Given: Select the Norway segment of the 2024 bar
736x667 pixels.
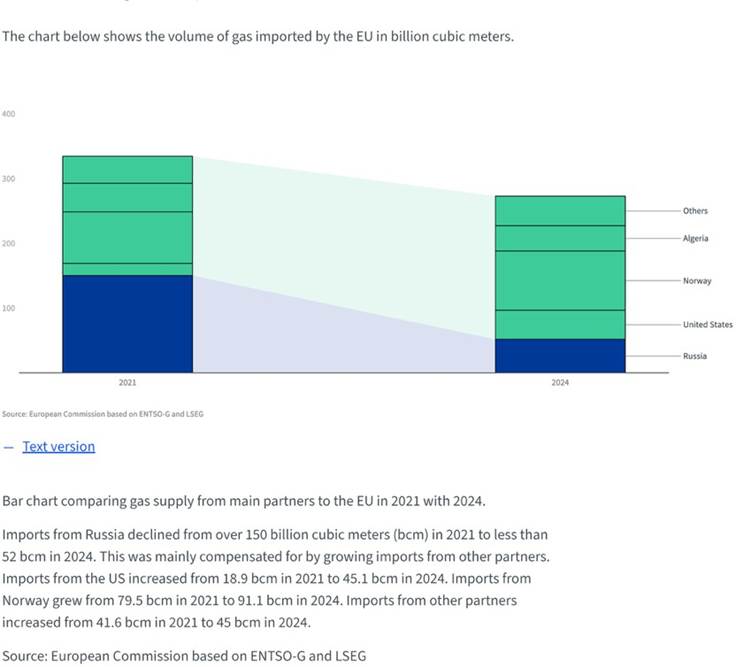Looking at the screenshot, I should 560,280.
